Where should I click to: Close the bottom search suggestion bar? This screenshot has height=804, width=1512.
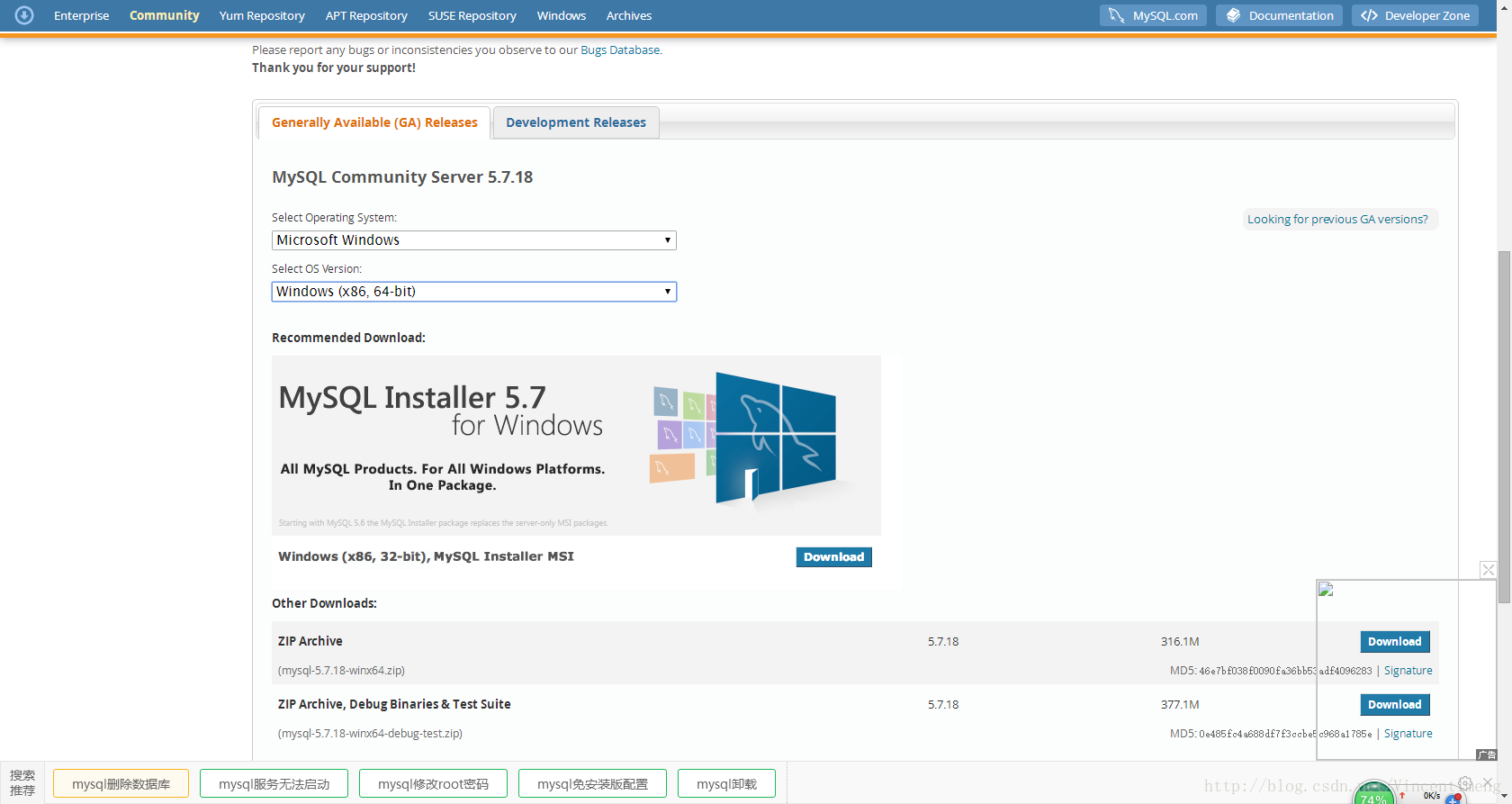[x=1488, y=782]
